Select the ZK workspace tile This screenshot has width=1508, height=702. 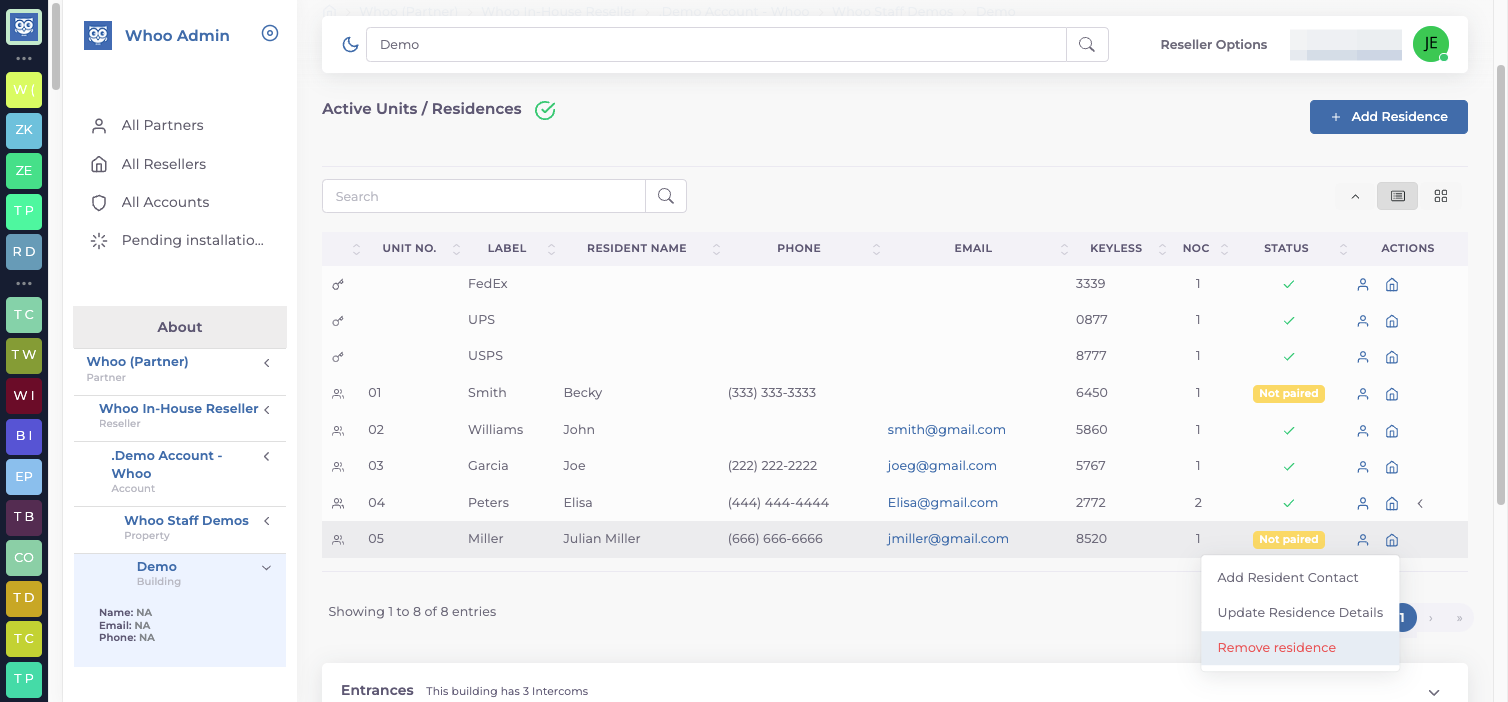pyautogui.click(x=24, y=130)
